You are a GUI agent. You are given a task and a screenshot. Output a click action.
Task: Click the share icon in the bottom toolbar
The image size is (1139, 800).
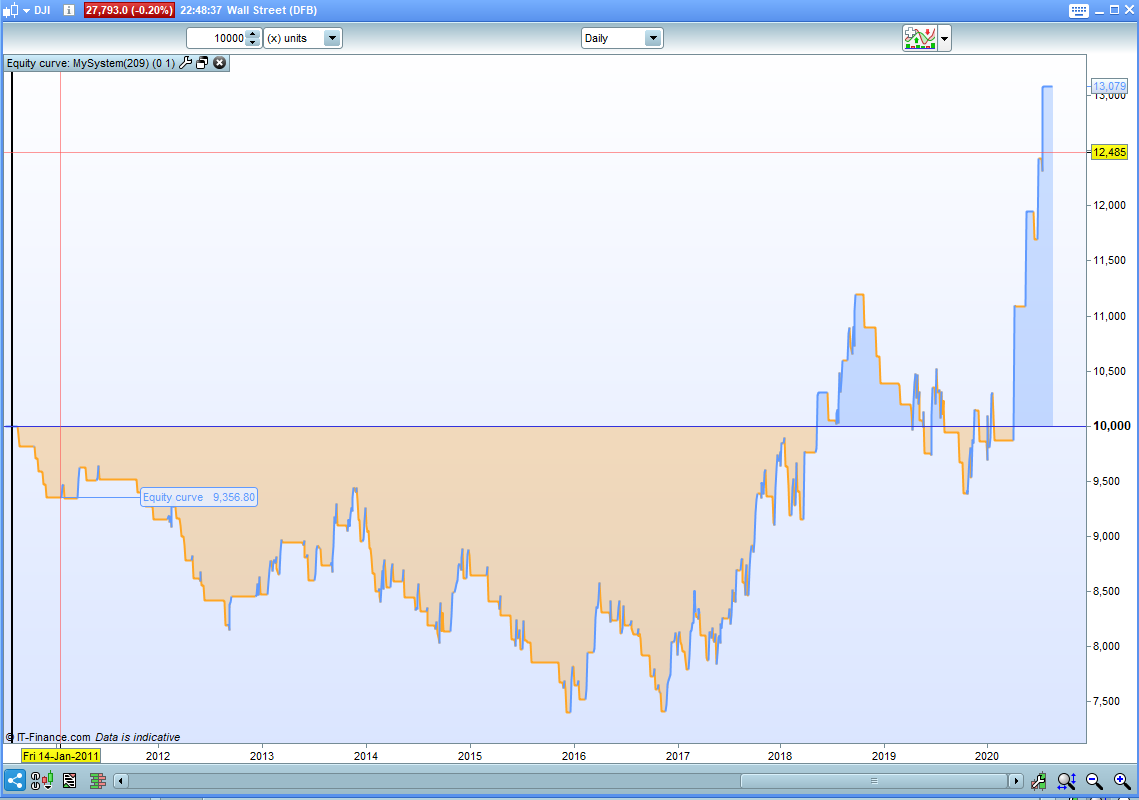click(15, 781)
